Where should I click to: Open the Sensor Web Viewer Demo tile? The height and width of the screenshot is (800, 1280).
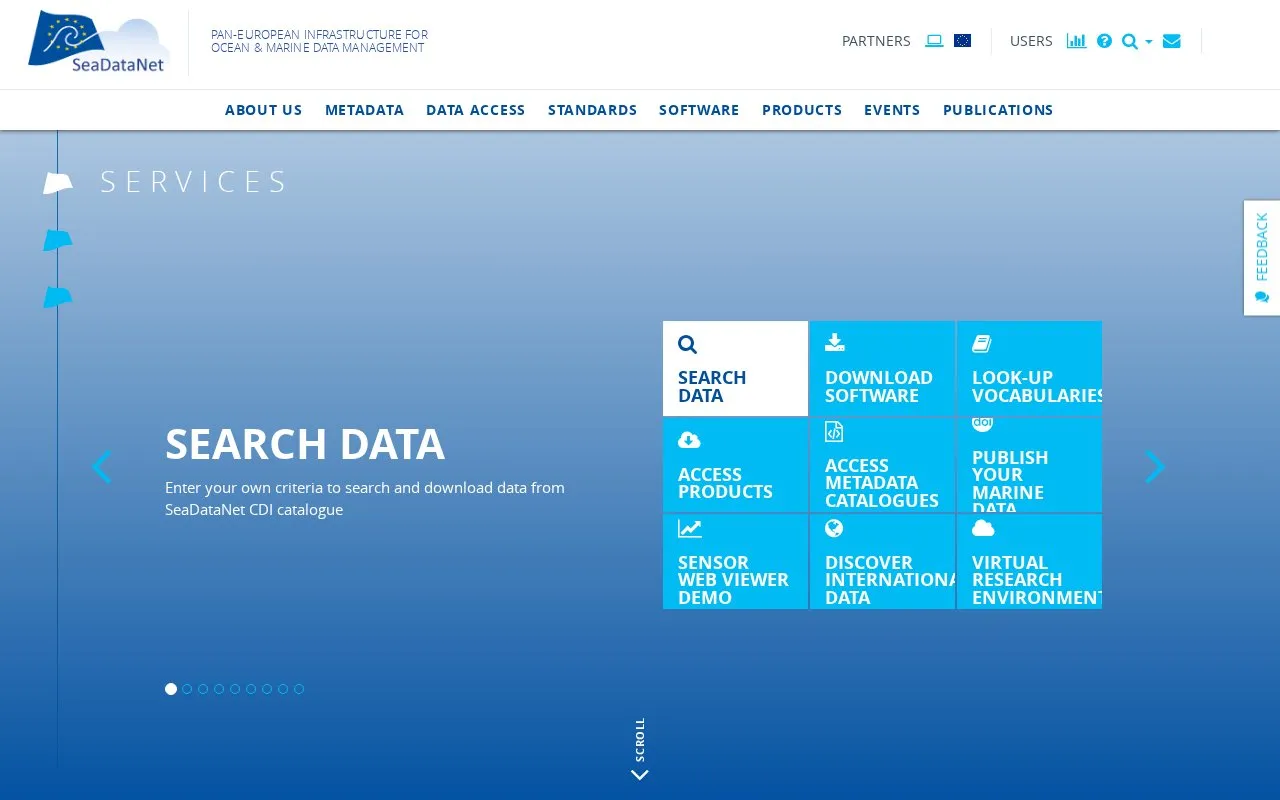click(x=735, y=562)
